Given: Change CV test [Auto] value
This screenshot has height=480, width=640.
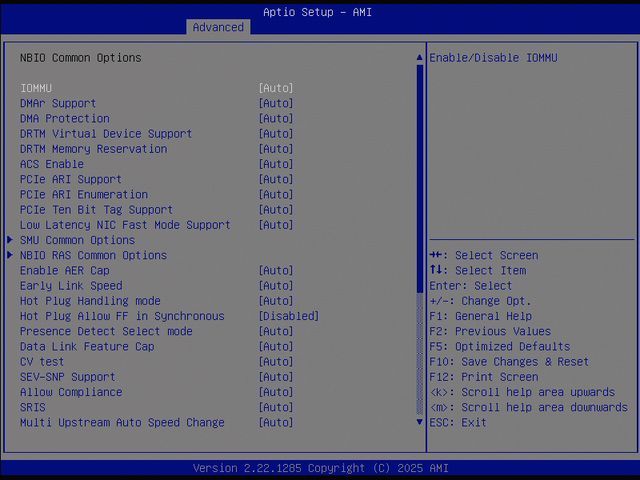Looking at the screenshot, I should click(276, 362).
